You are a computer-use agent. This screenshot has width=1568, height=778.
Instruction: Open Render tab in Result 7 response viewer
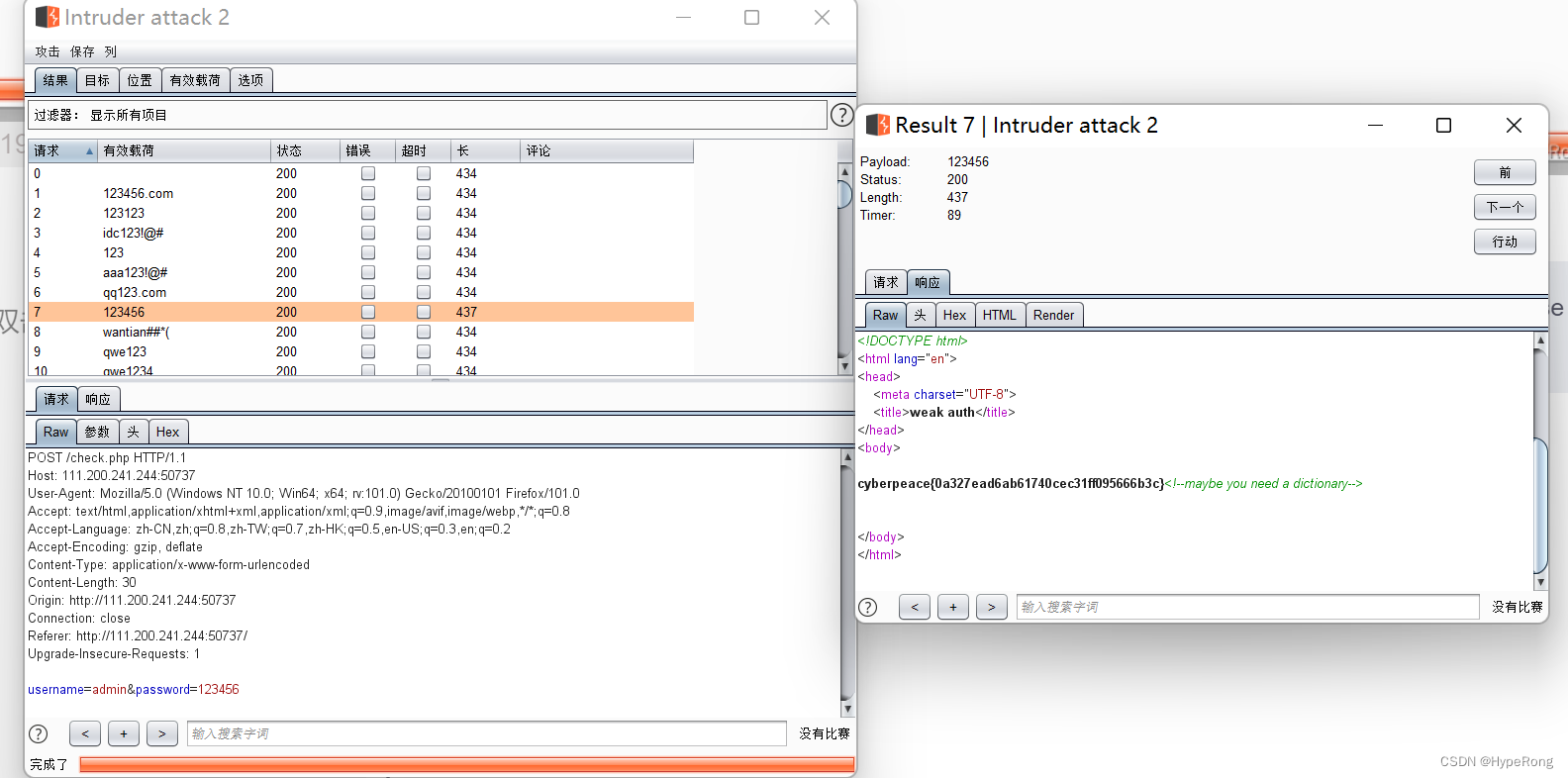(x=1053, y=315)
